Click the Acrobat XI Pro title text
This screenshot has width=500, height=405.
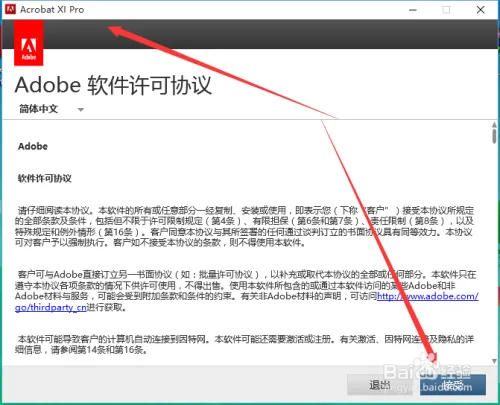52,10
